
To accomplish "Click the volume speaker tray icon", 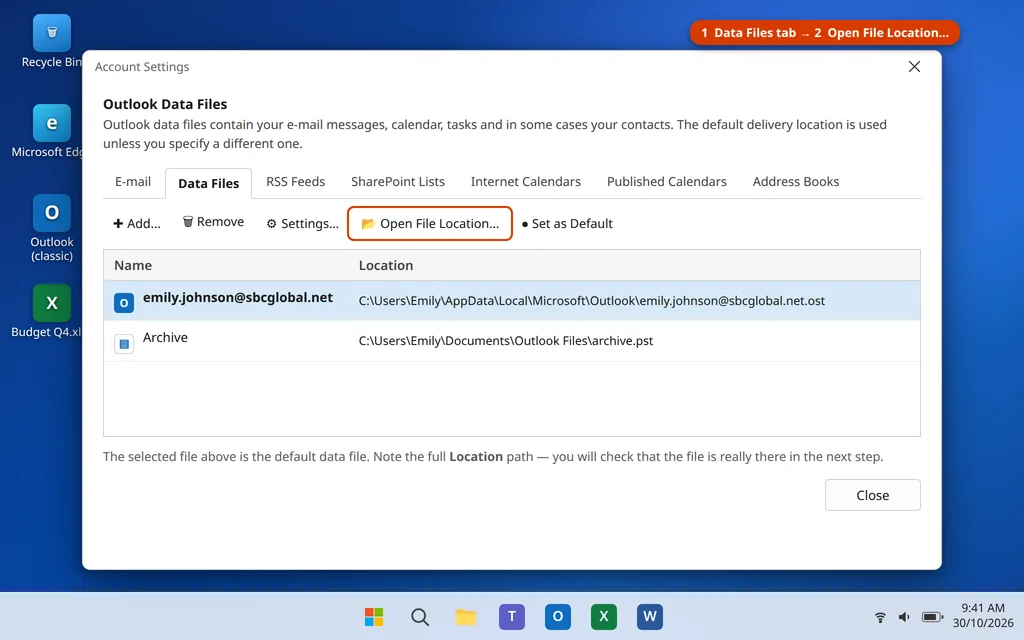I will (x=904, y=616).
